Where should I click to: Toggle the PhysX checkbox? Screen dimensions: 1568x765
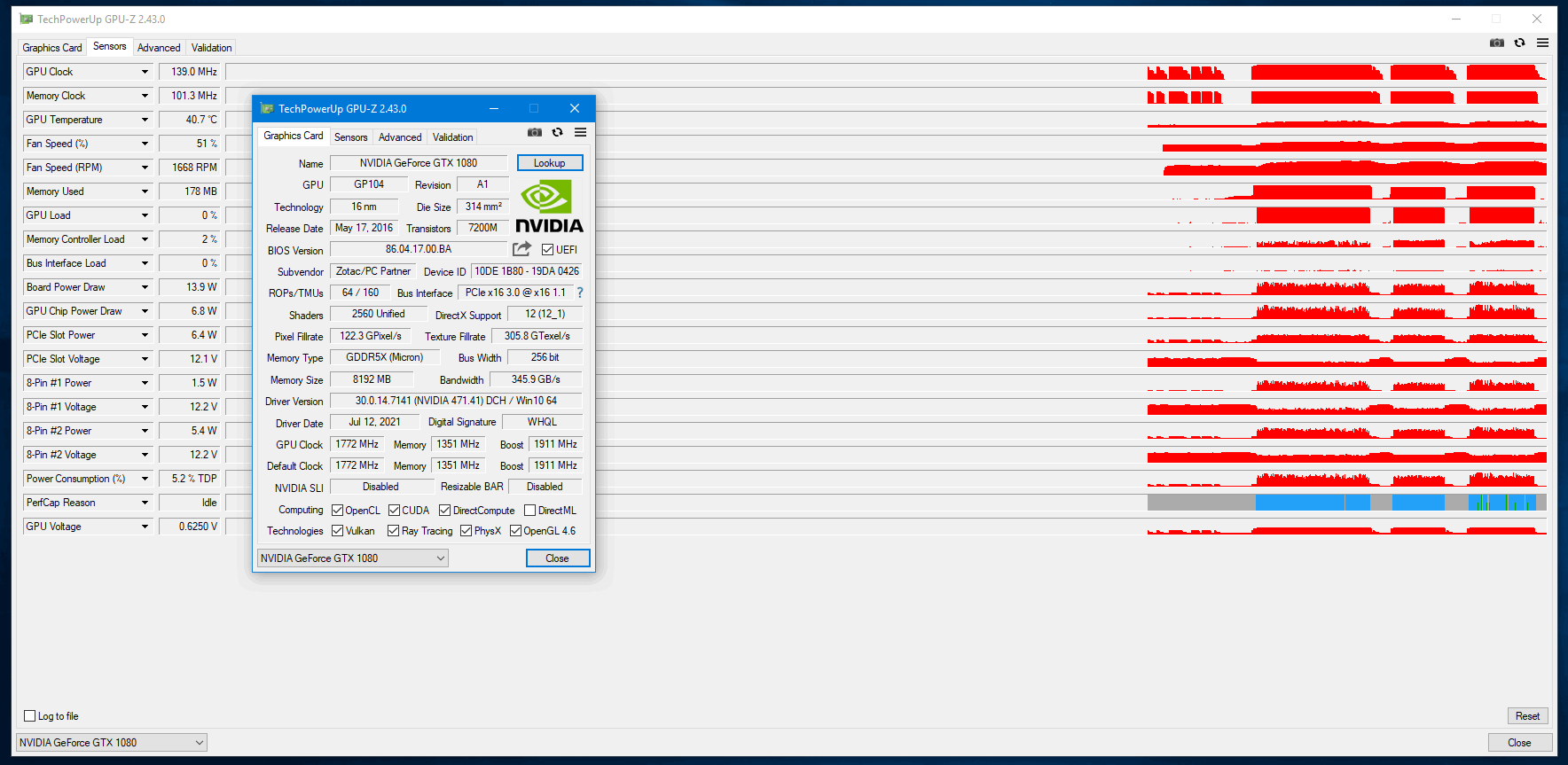pos(466,531)
